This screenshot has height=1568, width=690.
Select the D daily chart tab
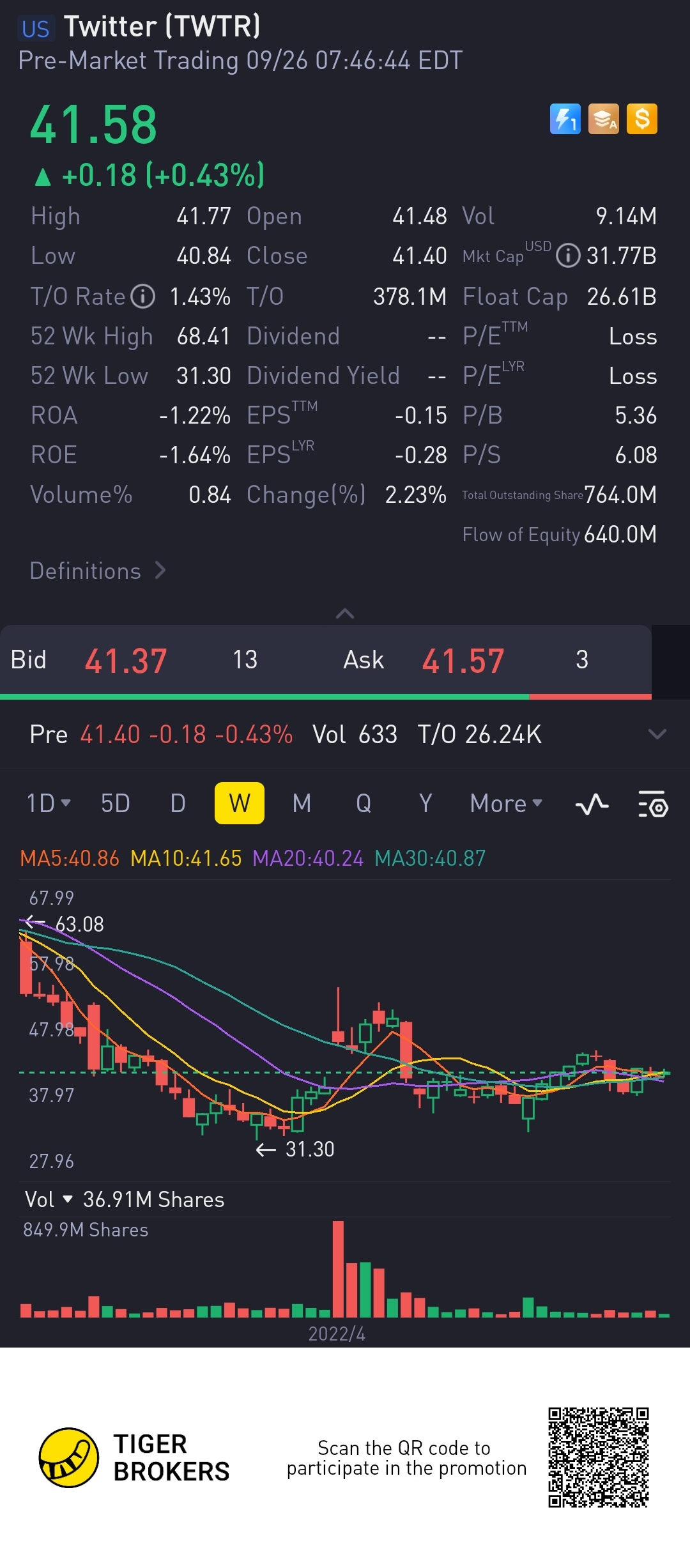(x=178, y=803)
